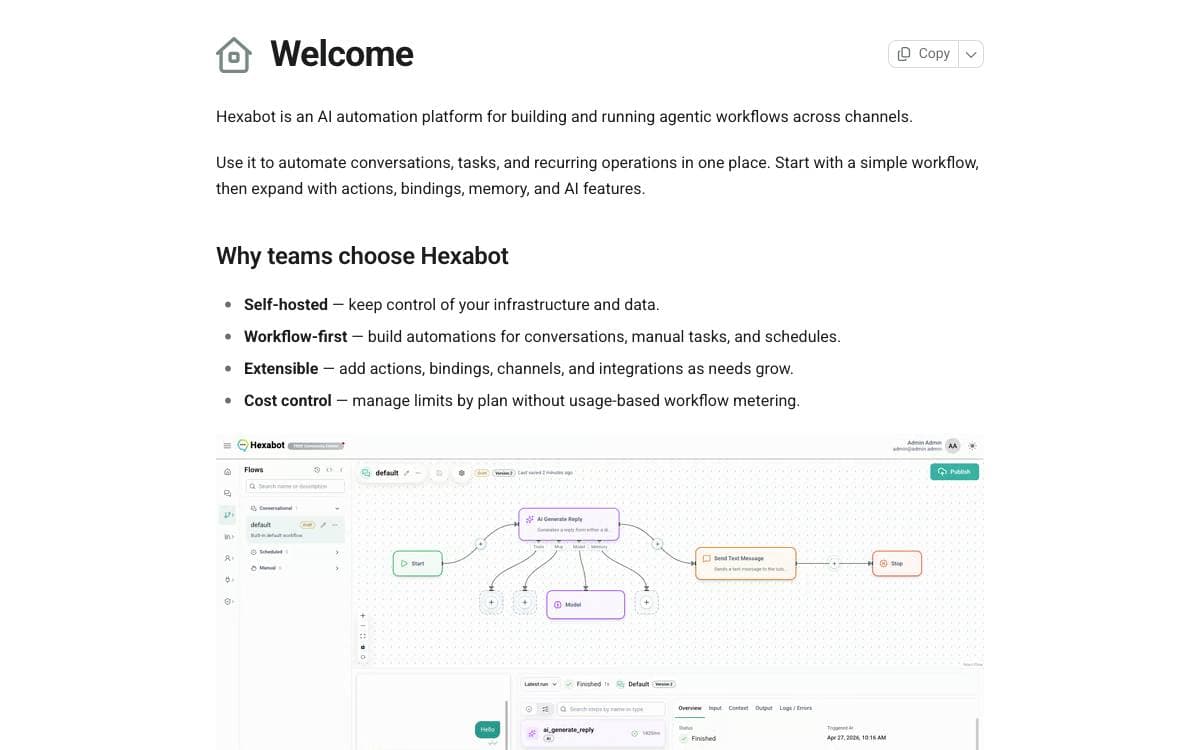Click the filter sliders icon beside step search

pos(545,709)
